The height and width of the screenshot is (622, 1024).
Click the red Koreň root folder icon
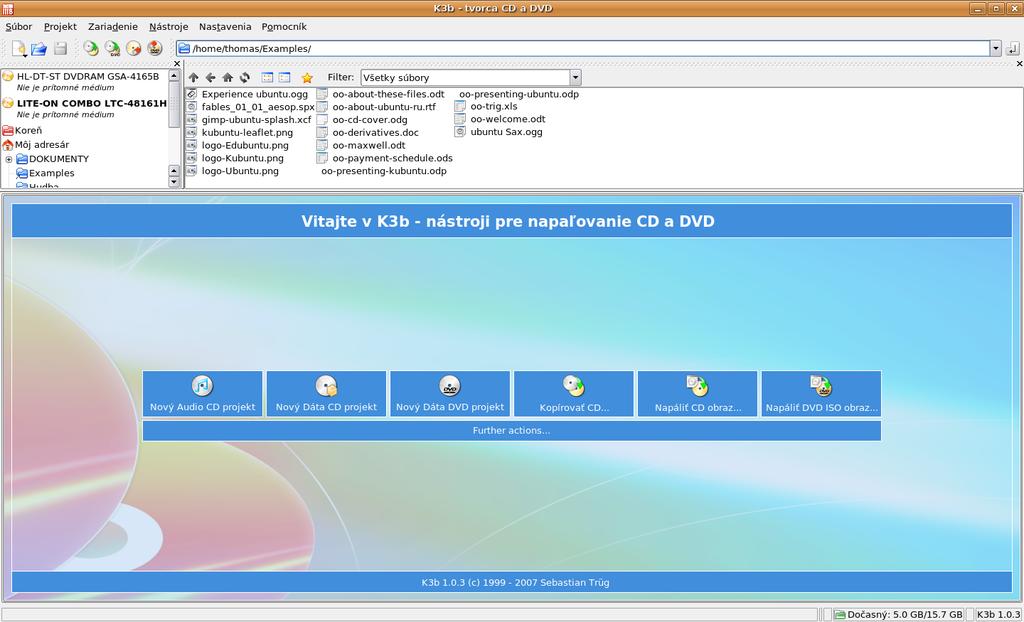(x=8, y=131)
